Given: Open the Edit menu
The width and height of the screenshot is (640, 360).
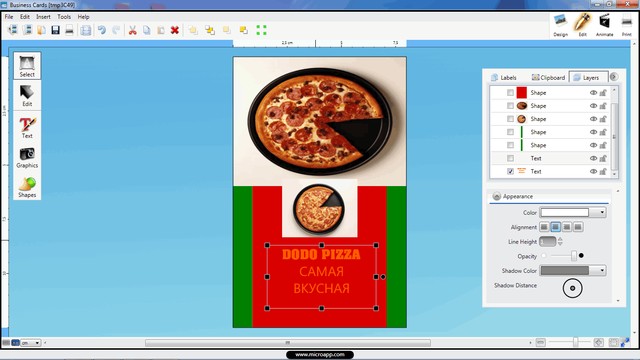Looking at the screenshot, I should point(24,17).
